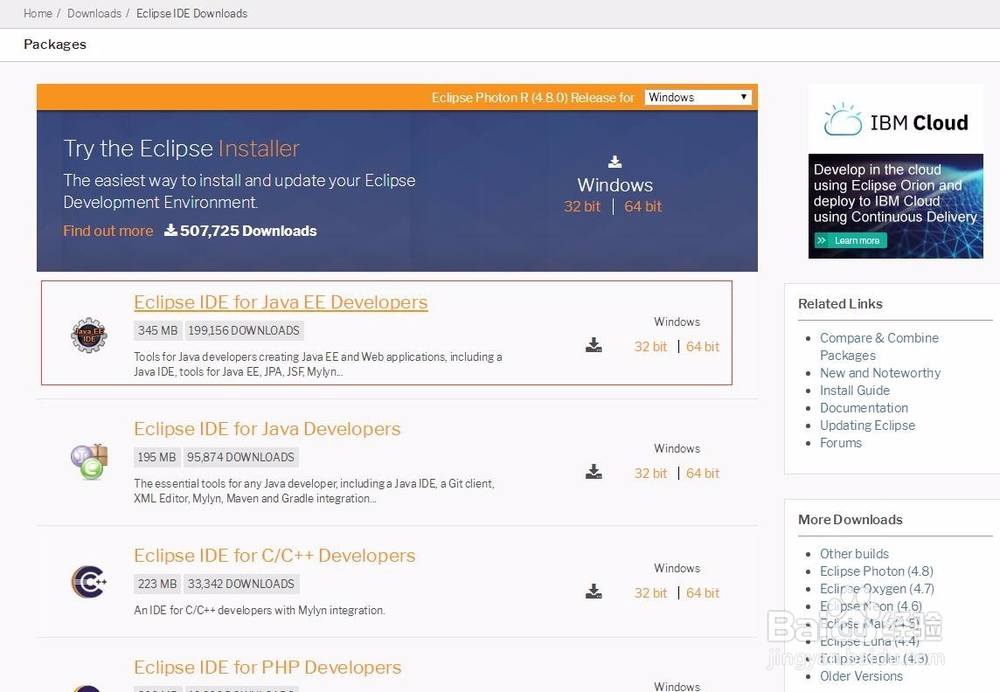Click the C/C++ package icon

click(89, 581)
